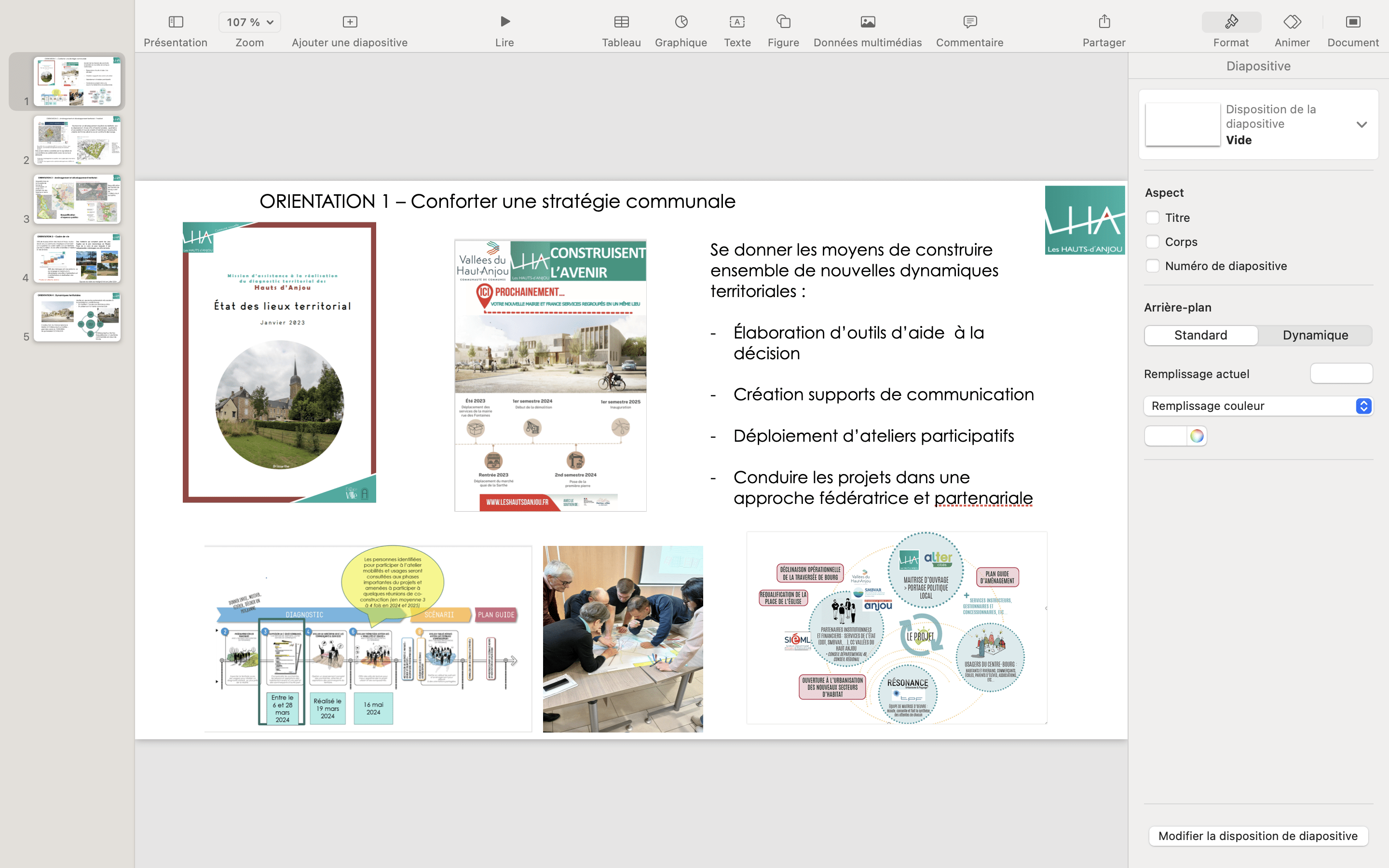Select the Diapositive tab header
The image size is (1389, 868).
(1258, 66)
